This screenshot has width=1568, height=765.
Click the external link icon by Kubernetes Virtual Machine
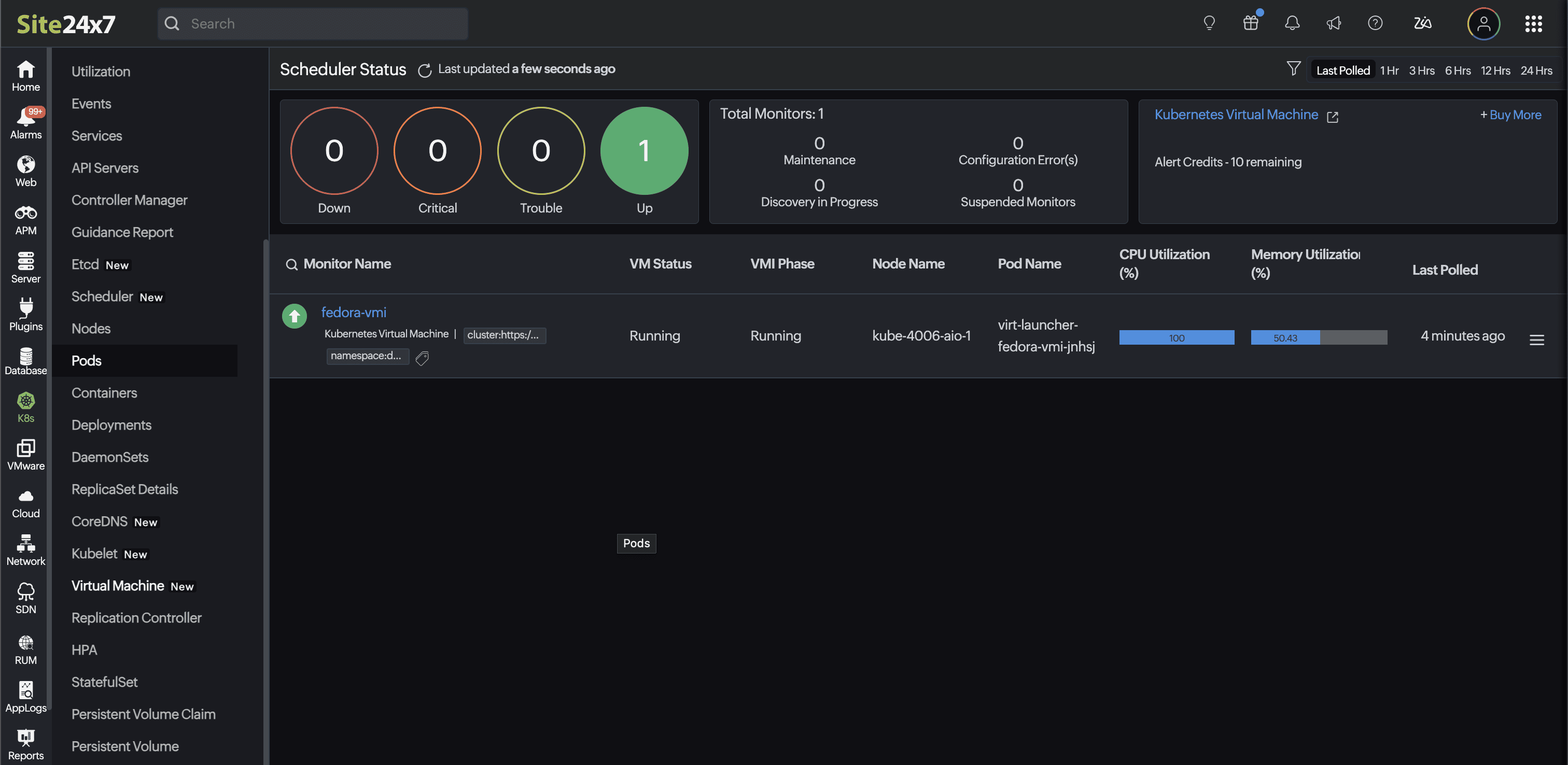coord(1333,116)
